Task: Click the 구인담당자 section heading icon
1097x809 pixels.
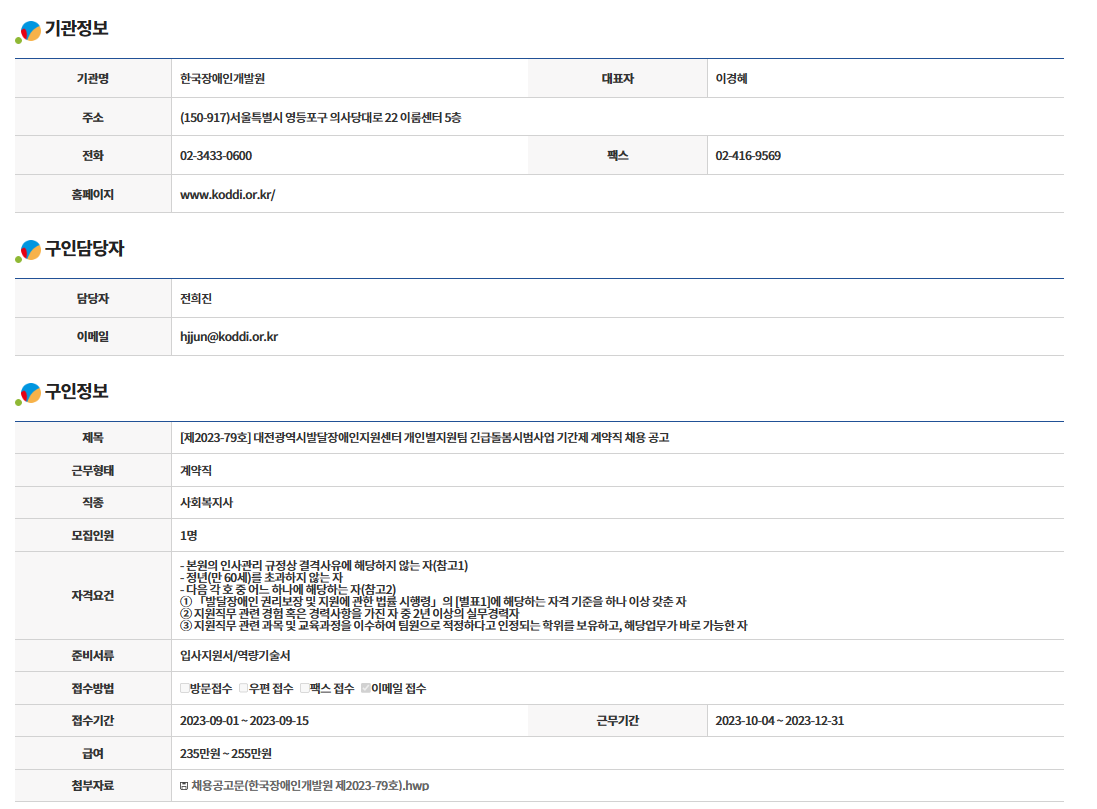Action: (29, 252)
